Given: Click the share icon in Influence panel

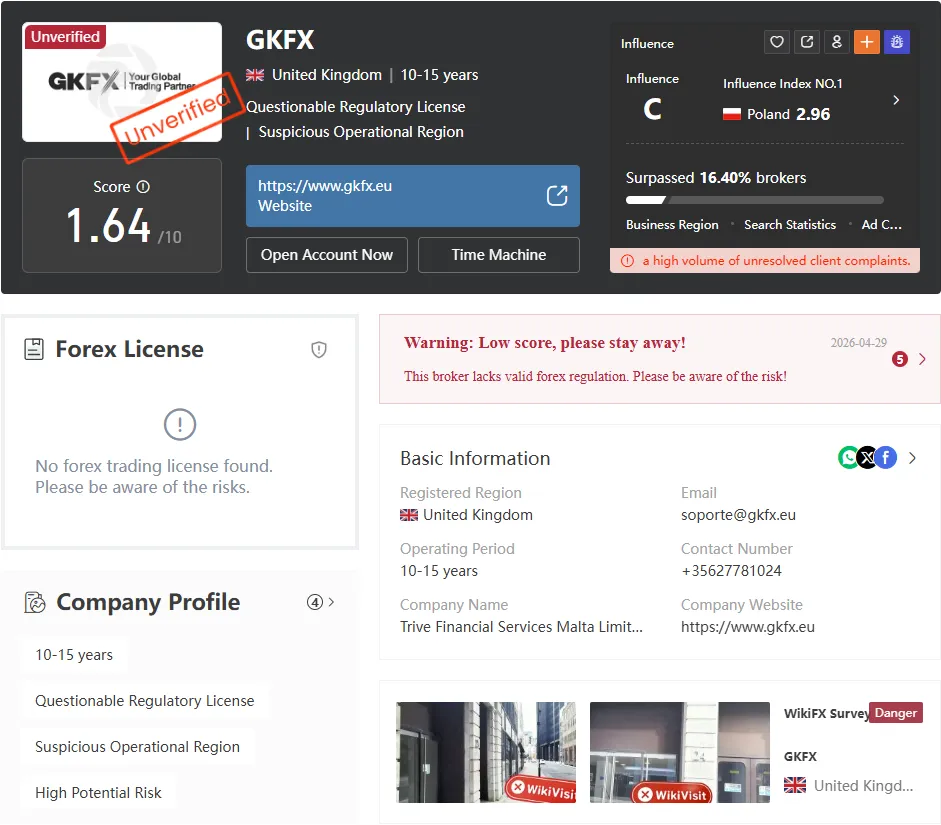Looking at the screenshot, I should point(807,42).
